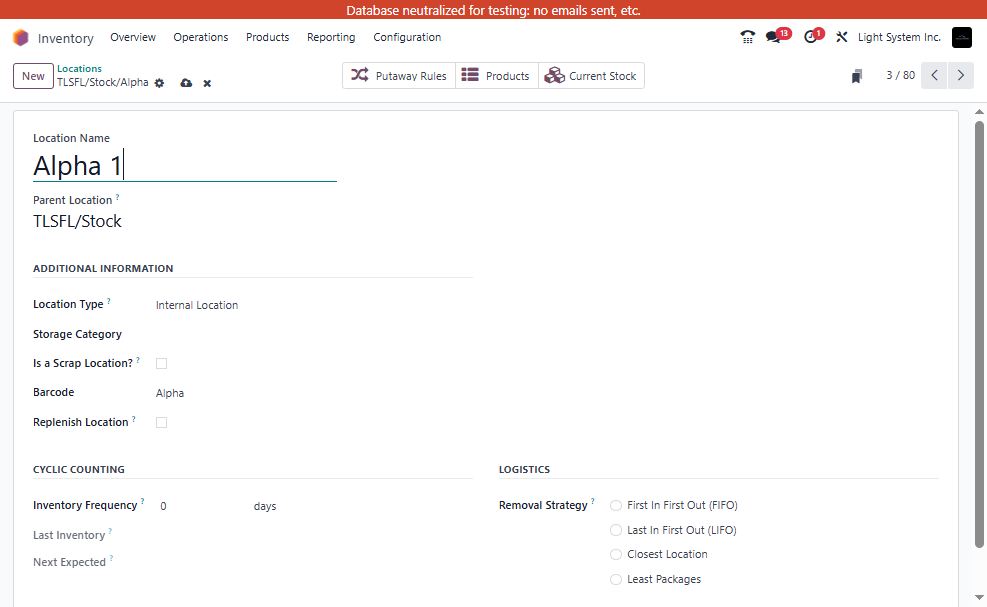Open the discuss messages icon

(773, 37)
